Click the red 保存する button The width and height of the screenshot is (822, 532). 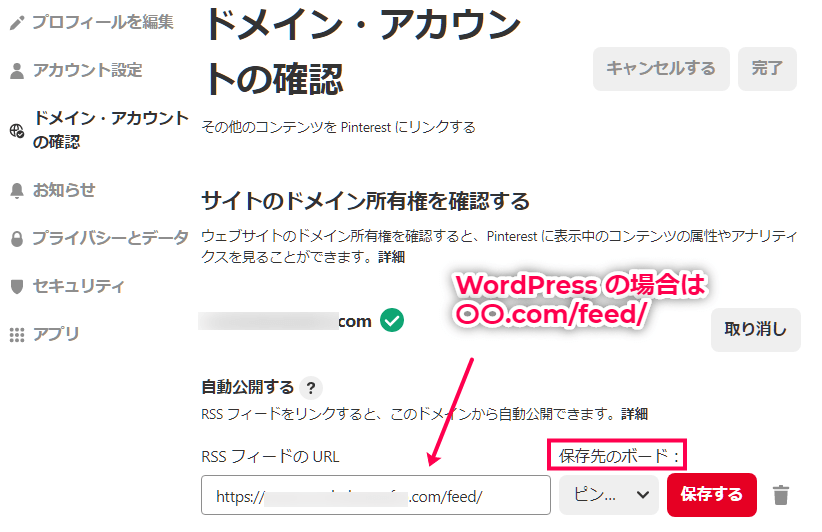(711, 495)
